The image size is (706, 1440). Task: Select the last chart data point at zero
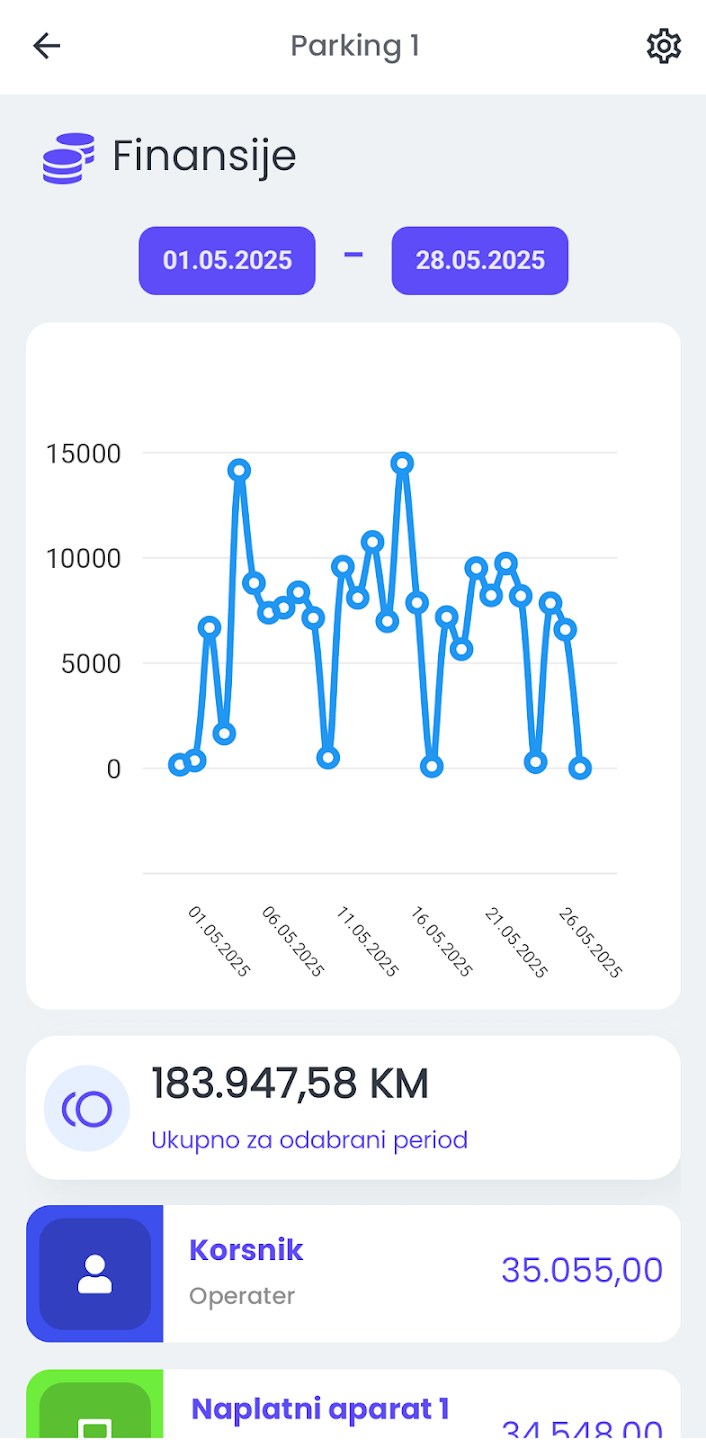pyautogui.click(x=580, y=768)
